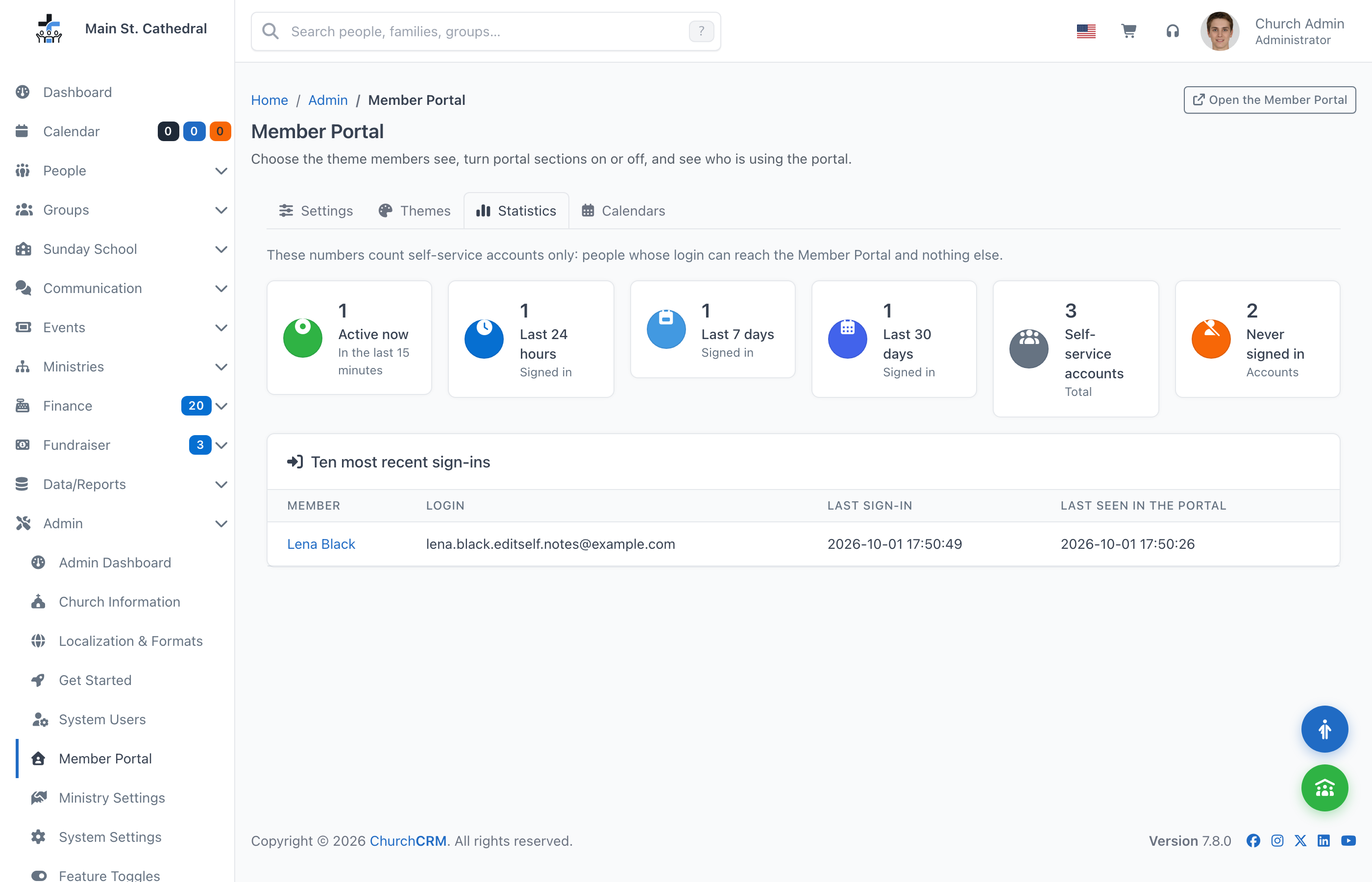The width and height of the screenshot is (1372, 882).
Task: Click the Church Admin avatar photo
Action: [1220, 31]
